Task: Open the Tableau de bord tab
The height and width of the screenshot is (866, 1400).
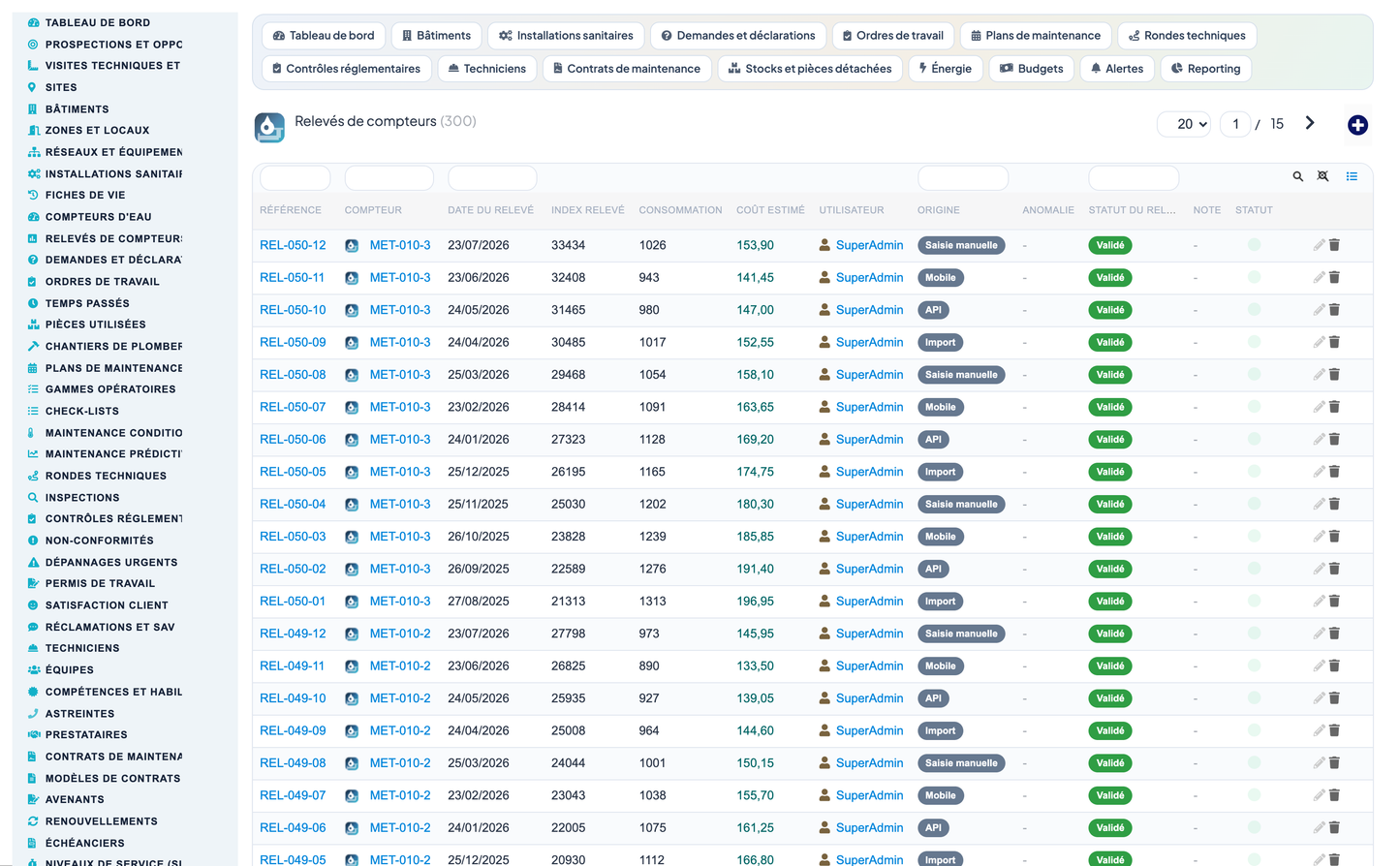Action: click(324, 36)
